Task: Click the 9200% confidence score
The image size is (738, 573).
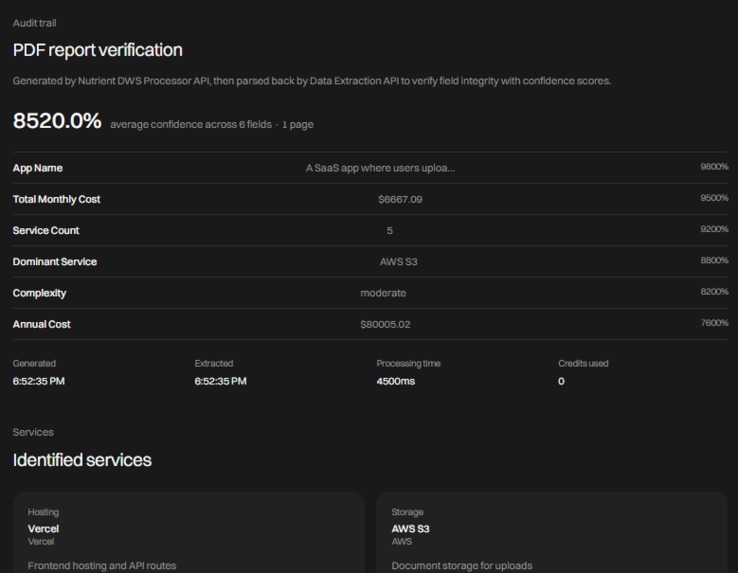Action: point(714,229)
